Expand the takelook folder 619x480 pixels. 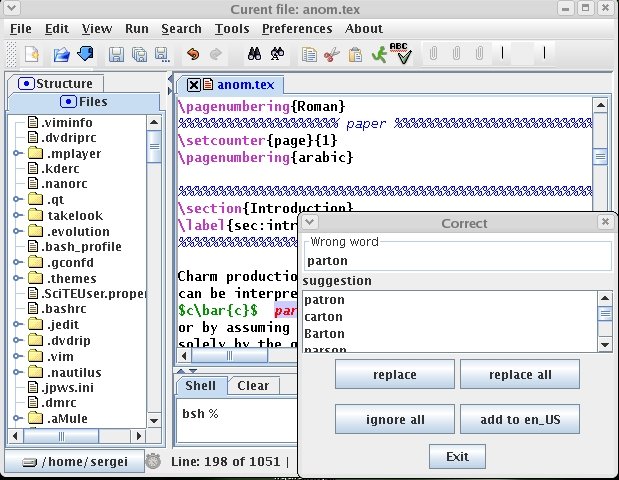click(x=17, y=215)
